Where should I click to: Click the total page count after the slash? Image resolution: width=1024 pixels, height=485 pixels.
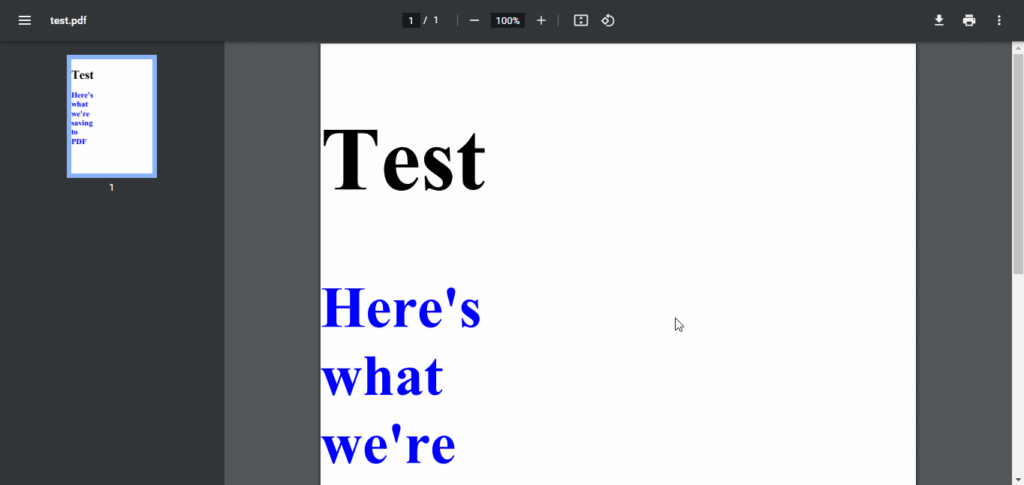point(436,21)
